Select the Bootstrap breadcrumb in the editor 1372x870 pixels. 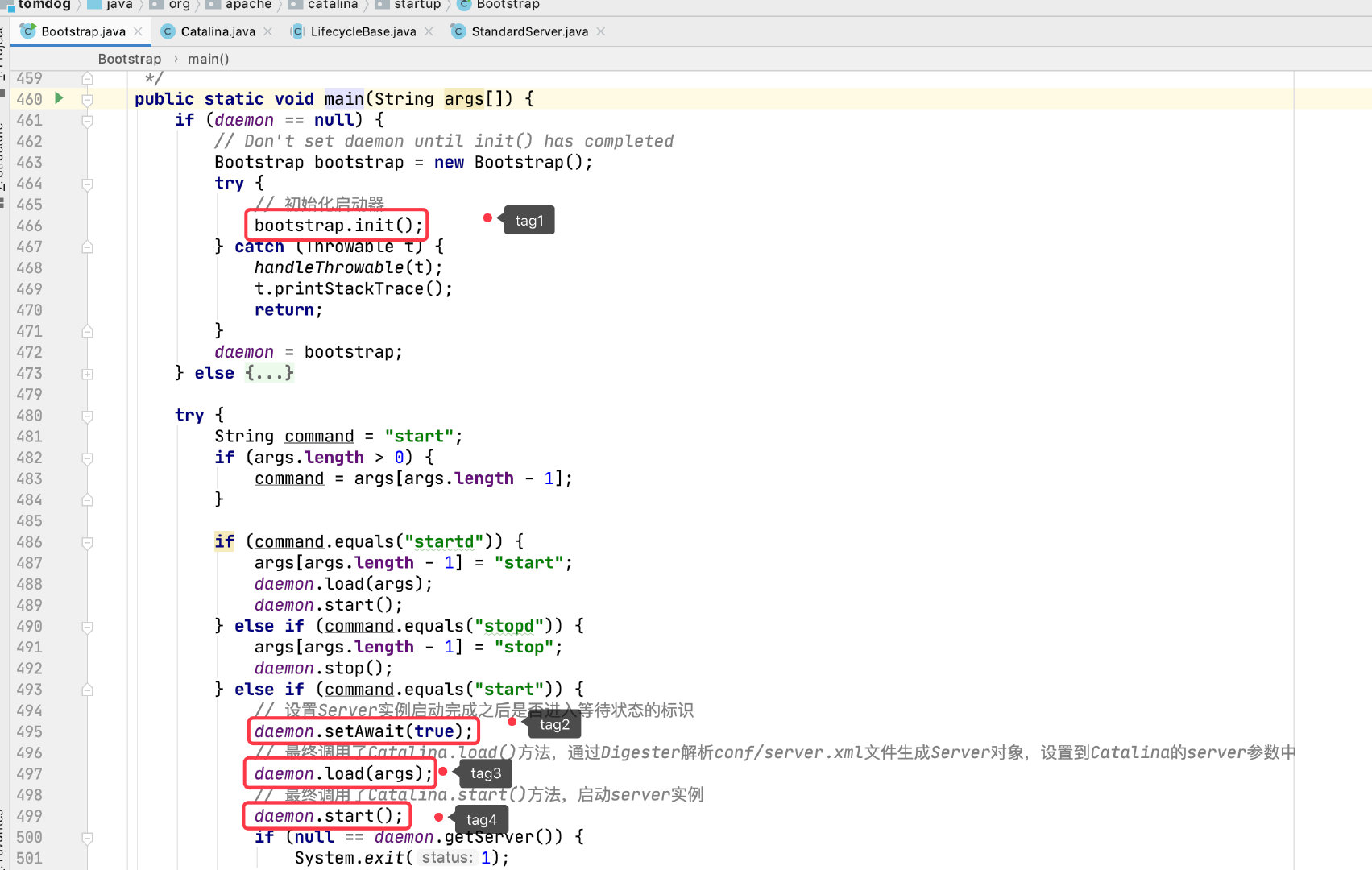(x=129, y=59)
